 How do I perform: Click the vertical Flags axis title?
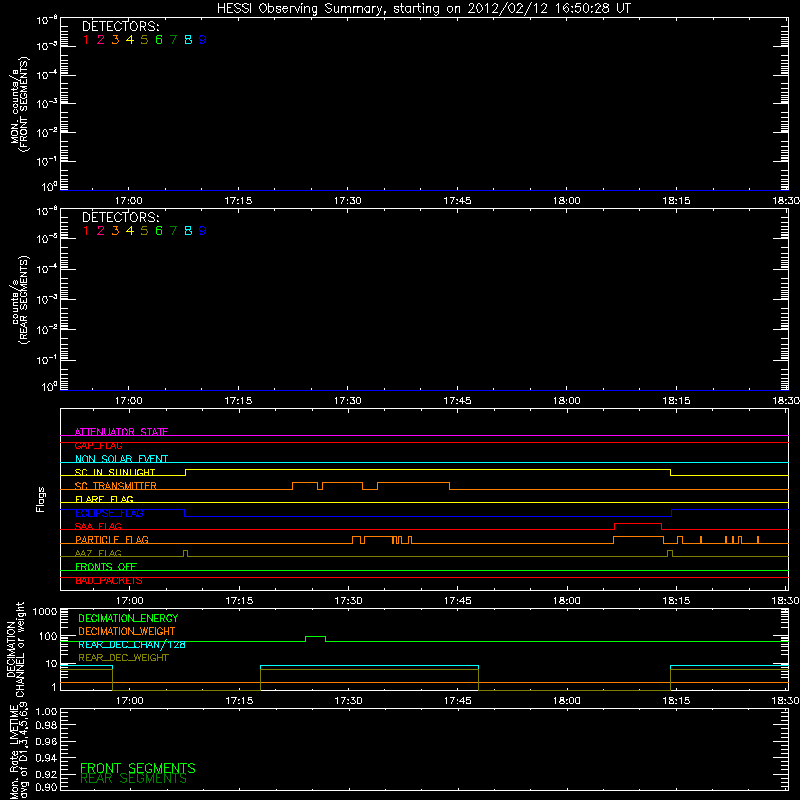(x=41, y=499)
